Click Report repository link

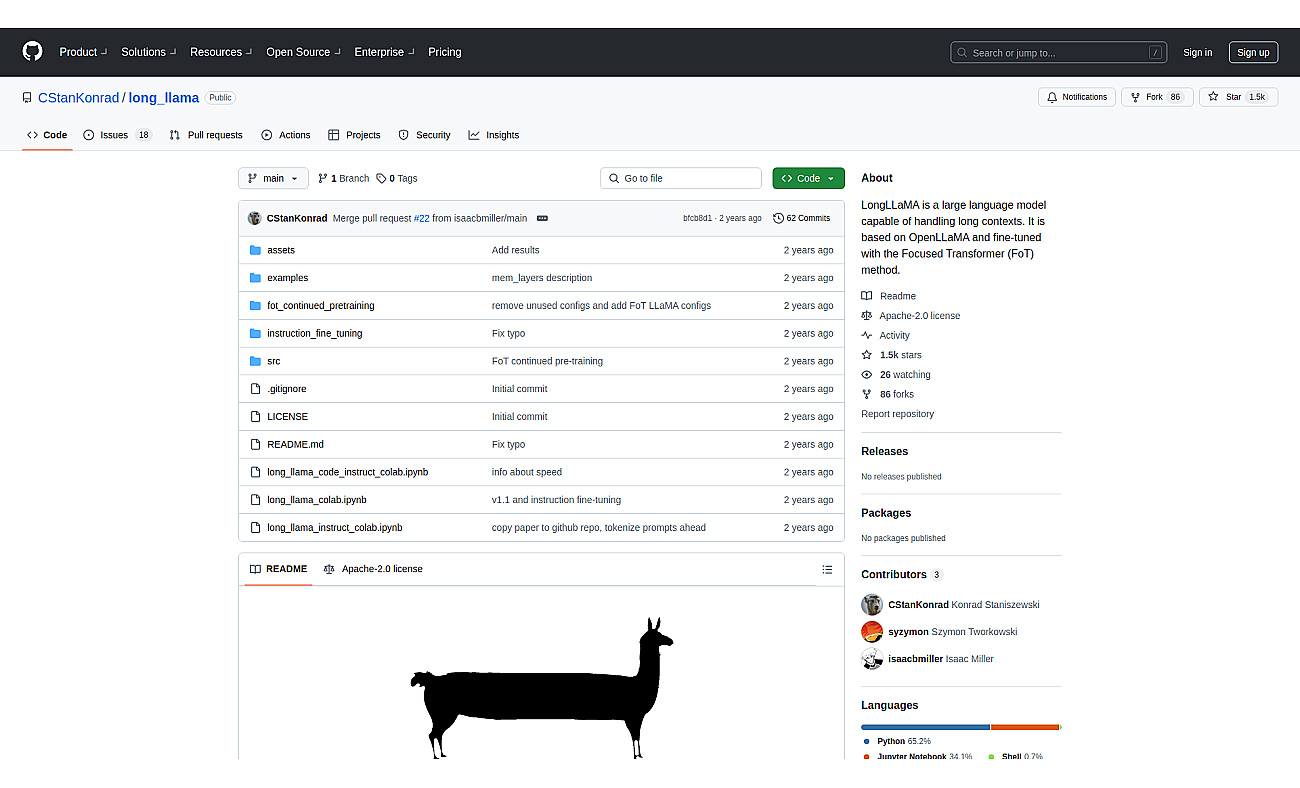pos(897,414)
